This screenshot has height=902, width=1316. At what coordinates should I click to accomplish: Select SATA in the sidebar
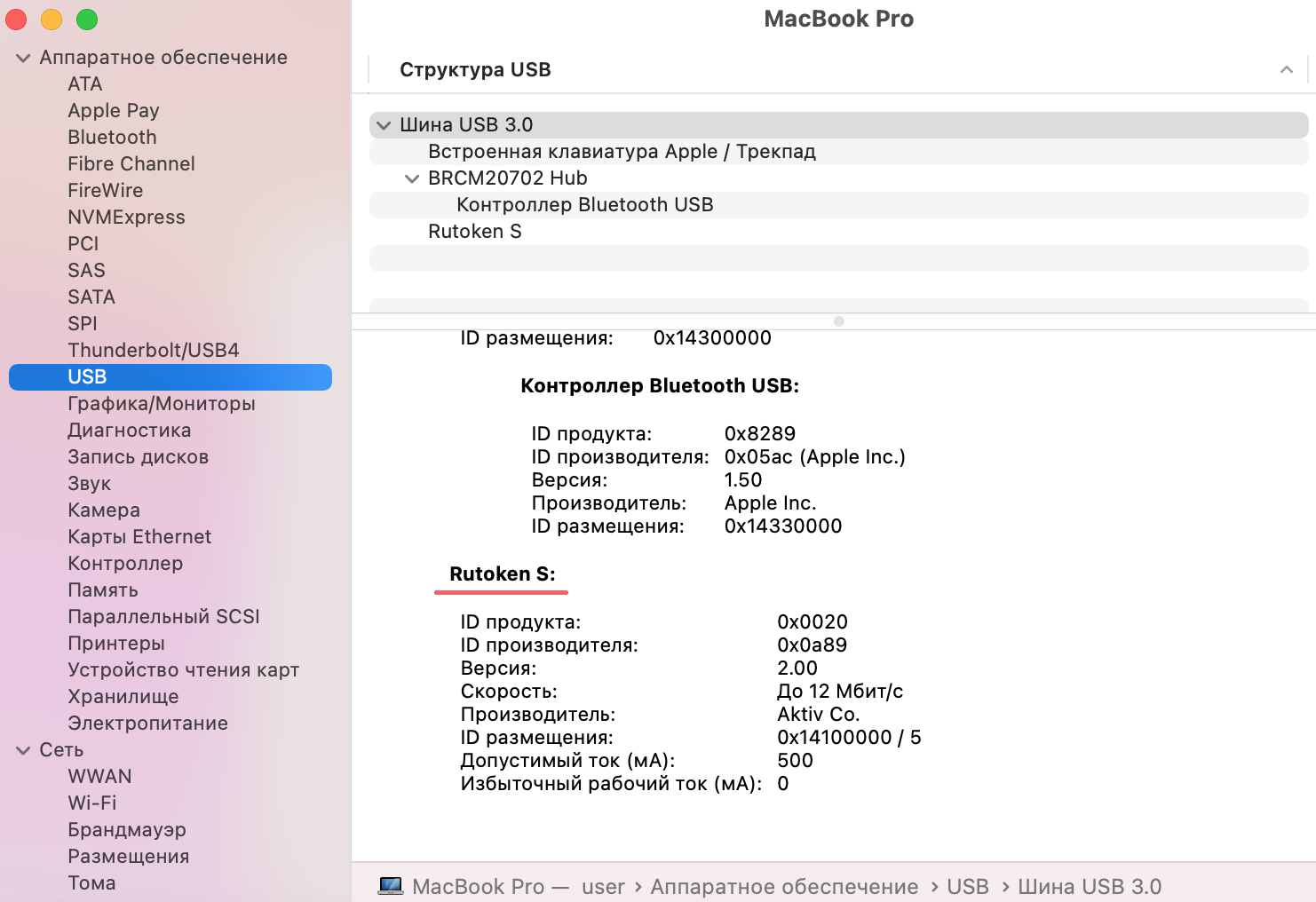91,297
